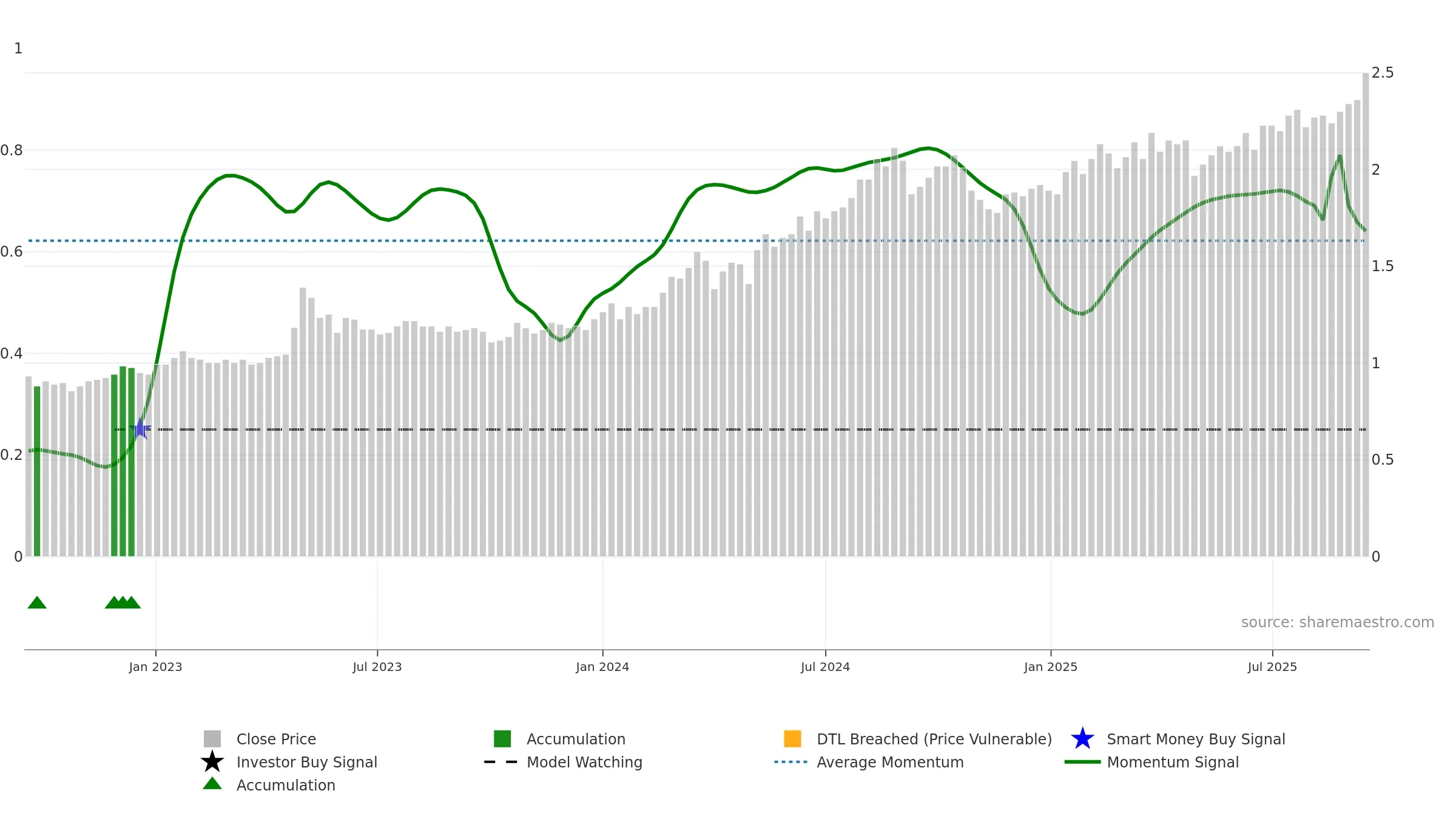This screenshot has height=819, width=1456.
Task: Click the blue star marker on the chart
Action: tap(140, 429)
